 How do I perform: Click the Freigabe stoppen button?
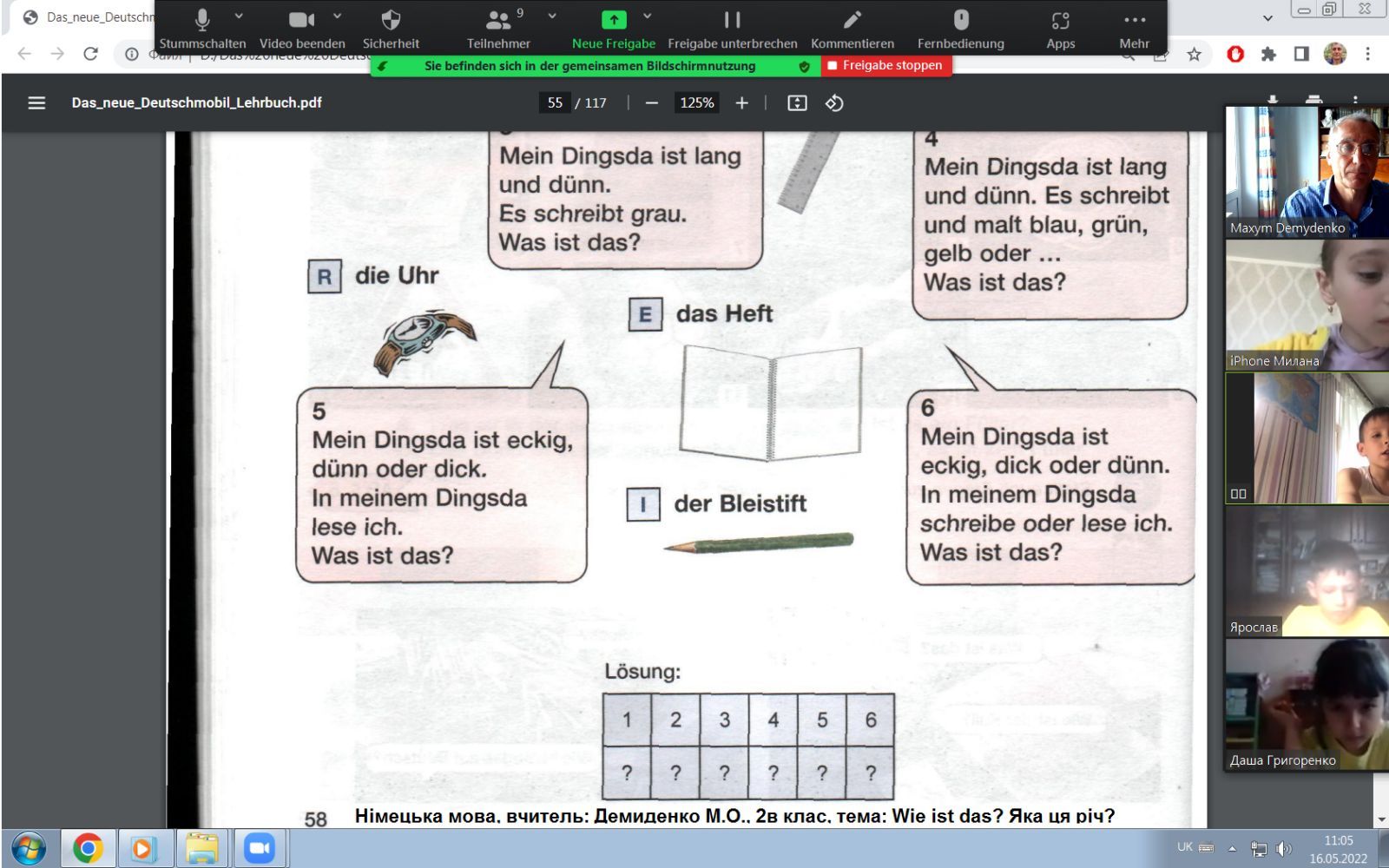[885, 66]
